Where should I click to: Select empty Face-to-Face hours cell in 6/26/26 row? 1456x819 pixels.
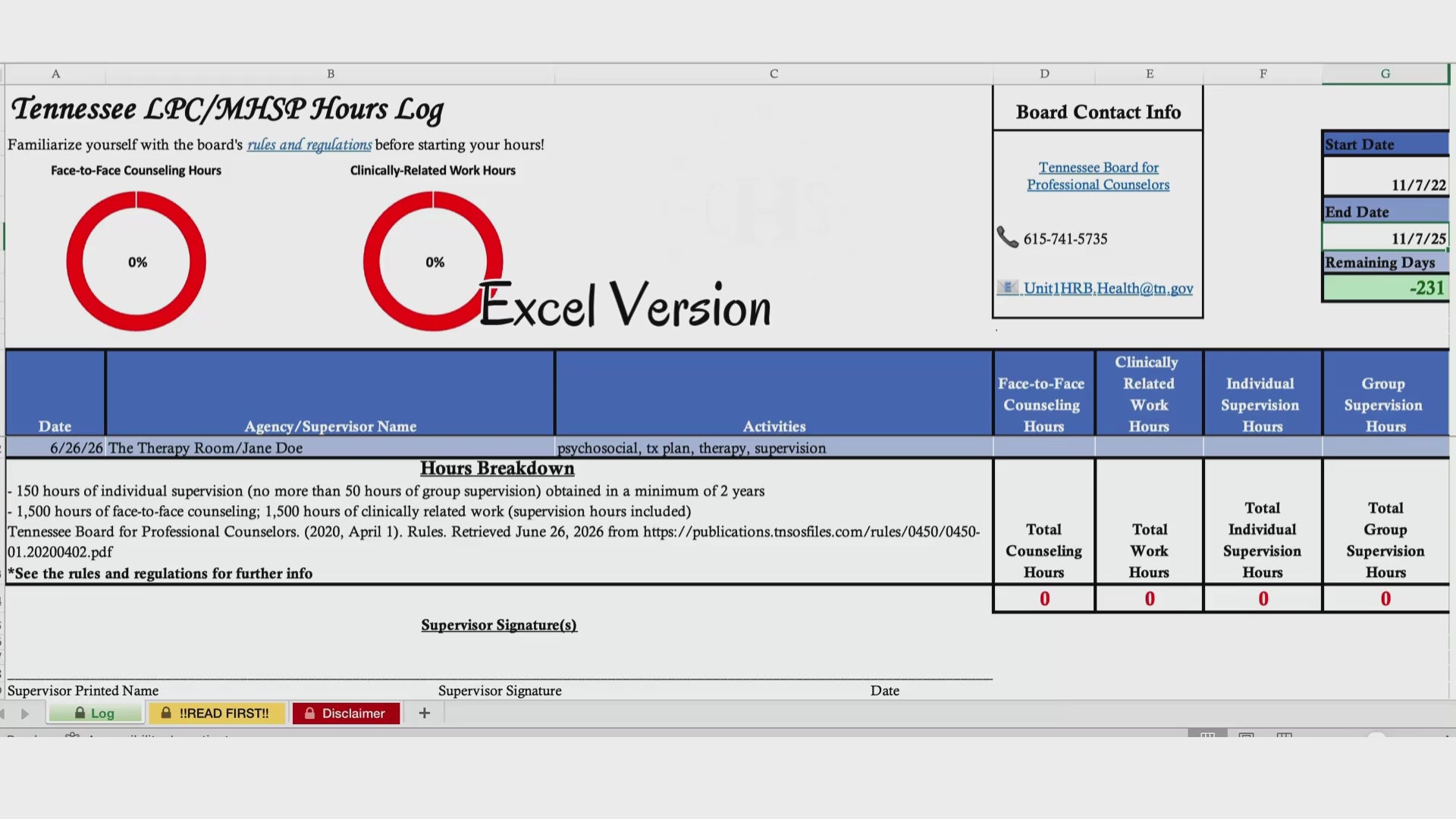point(1044,447)
